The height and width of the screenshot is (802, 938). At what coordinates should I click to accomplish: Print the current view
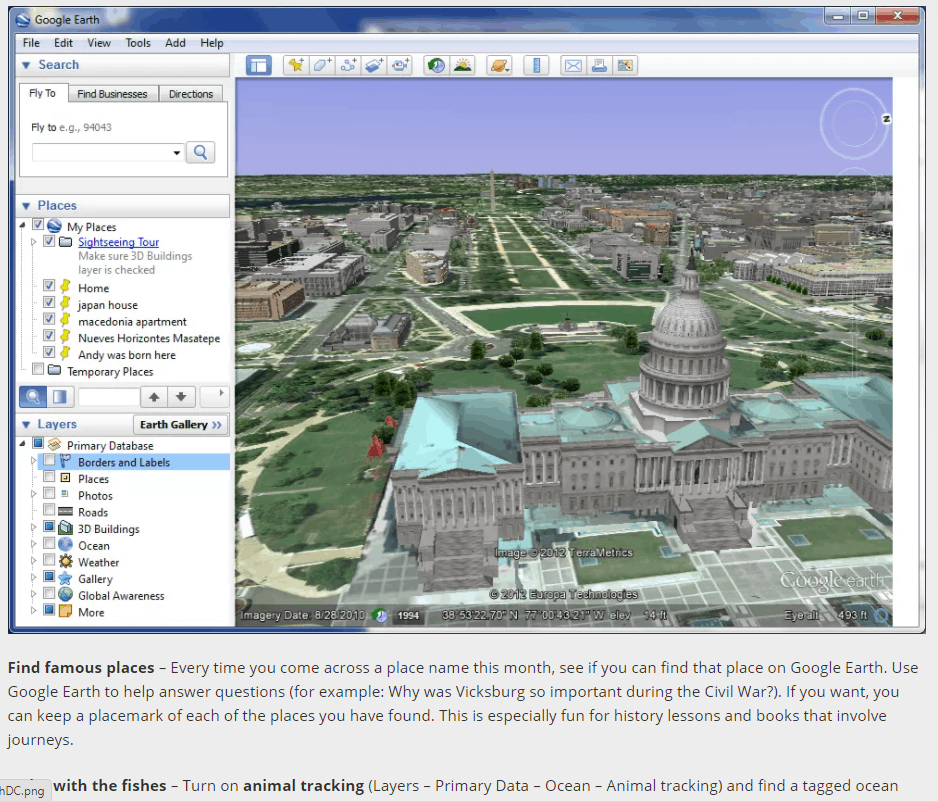[599, 65]
